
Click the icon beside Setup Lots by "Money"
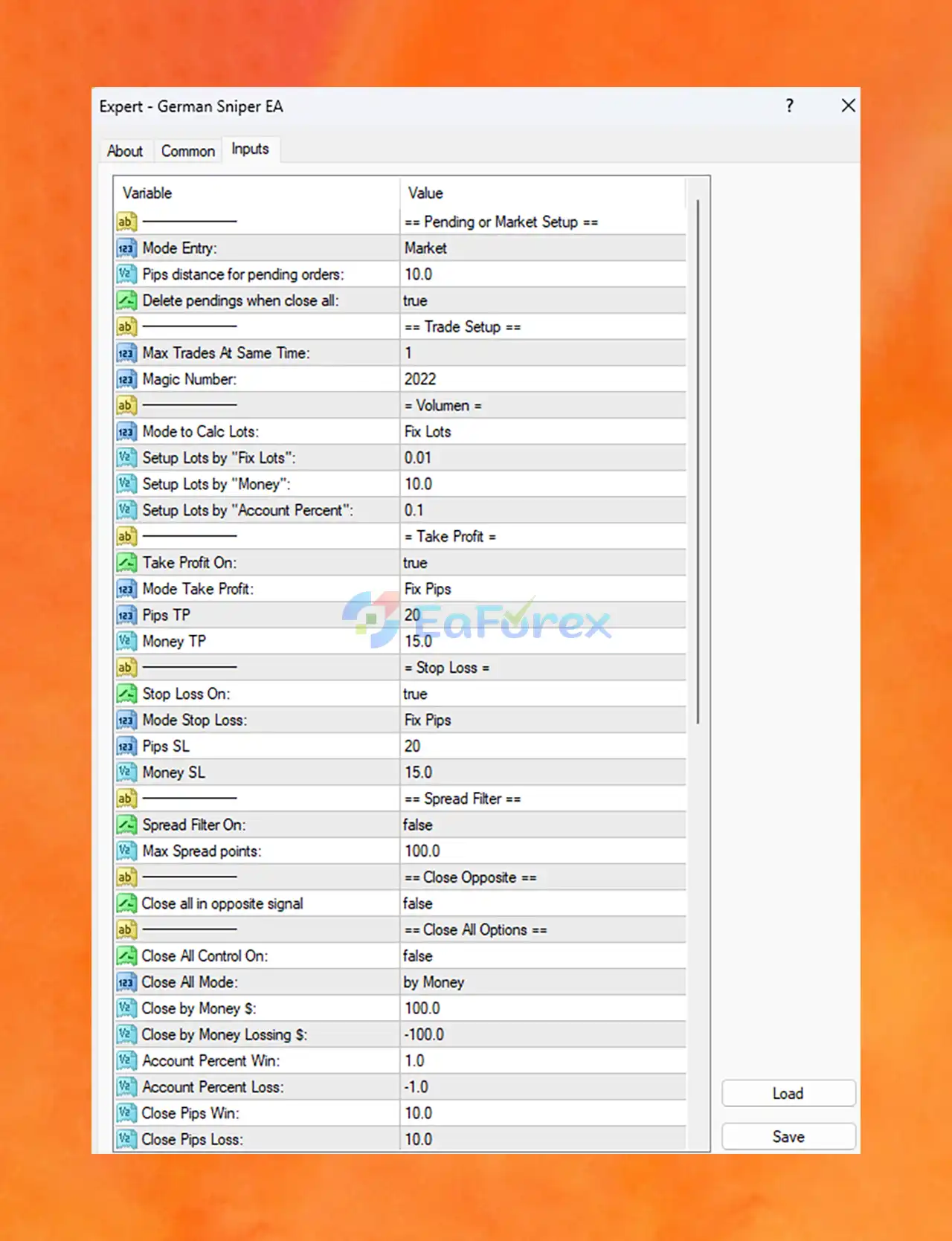pos(126,484)
